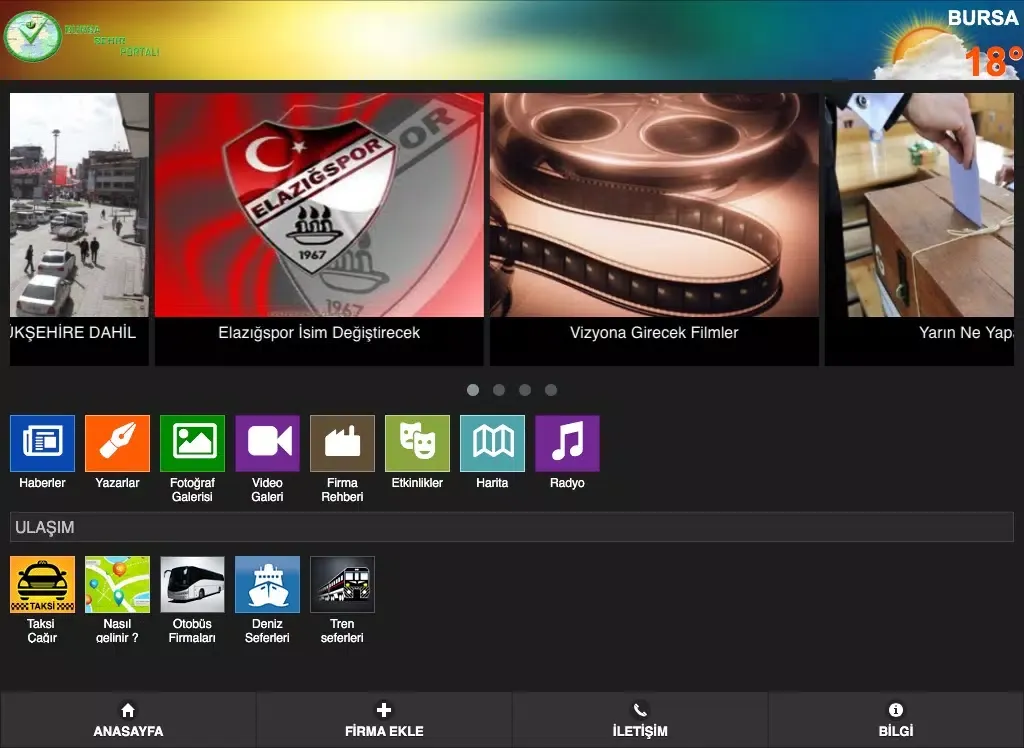Screen dimensions: 1024x748
Task: Select the third carousel page dot
Action: tap(525, 390)
